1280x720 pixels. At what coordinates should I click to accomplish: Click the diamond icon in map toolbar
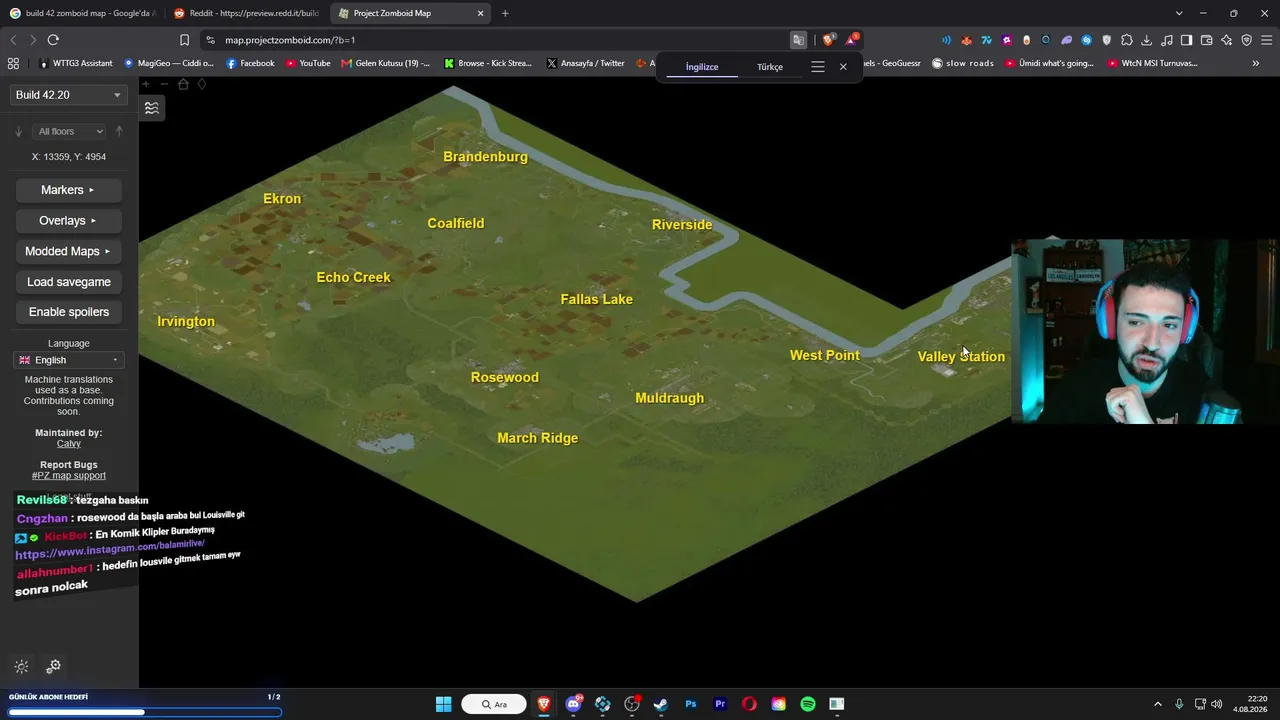[x=201, y=84]
